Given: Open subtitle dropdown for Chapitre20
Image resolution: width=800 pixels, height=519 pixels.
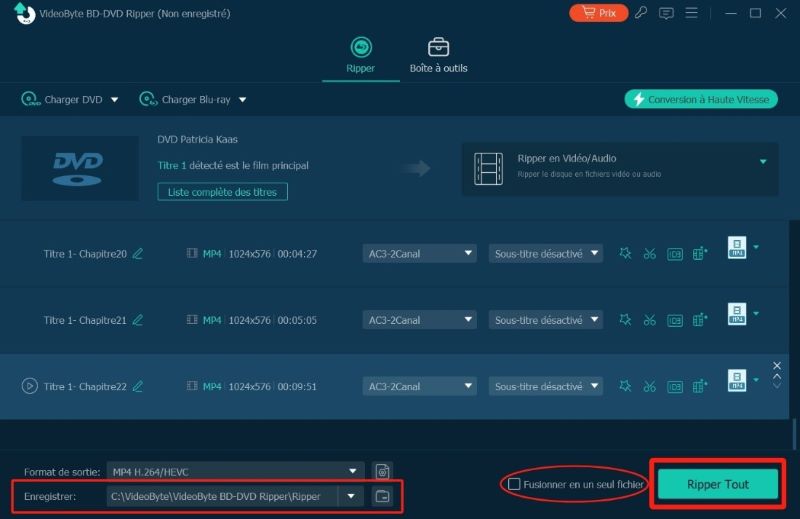Looking at the screenshot, I should [545, 254].
